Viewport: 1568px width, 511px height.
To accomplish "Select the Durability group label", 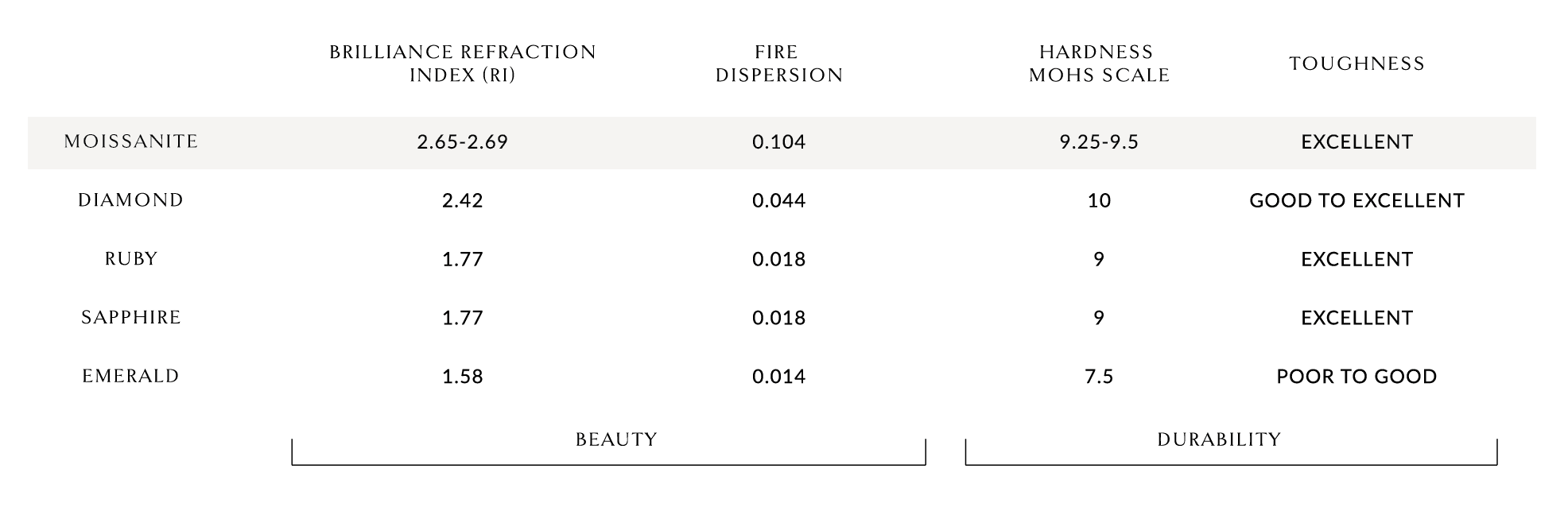I will pyautogui.click(x=1220, y=439).
